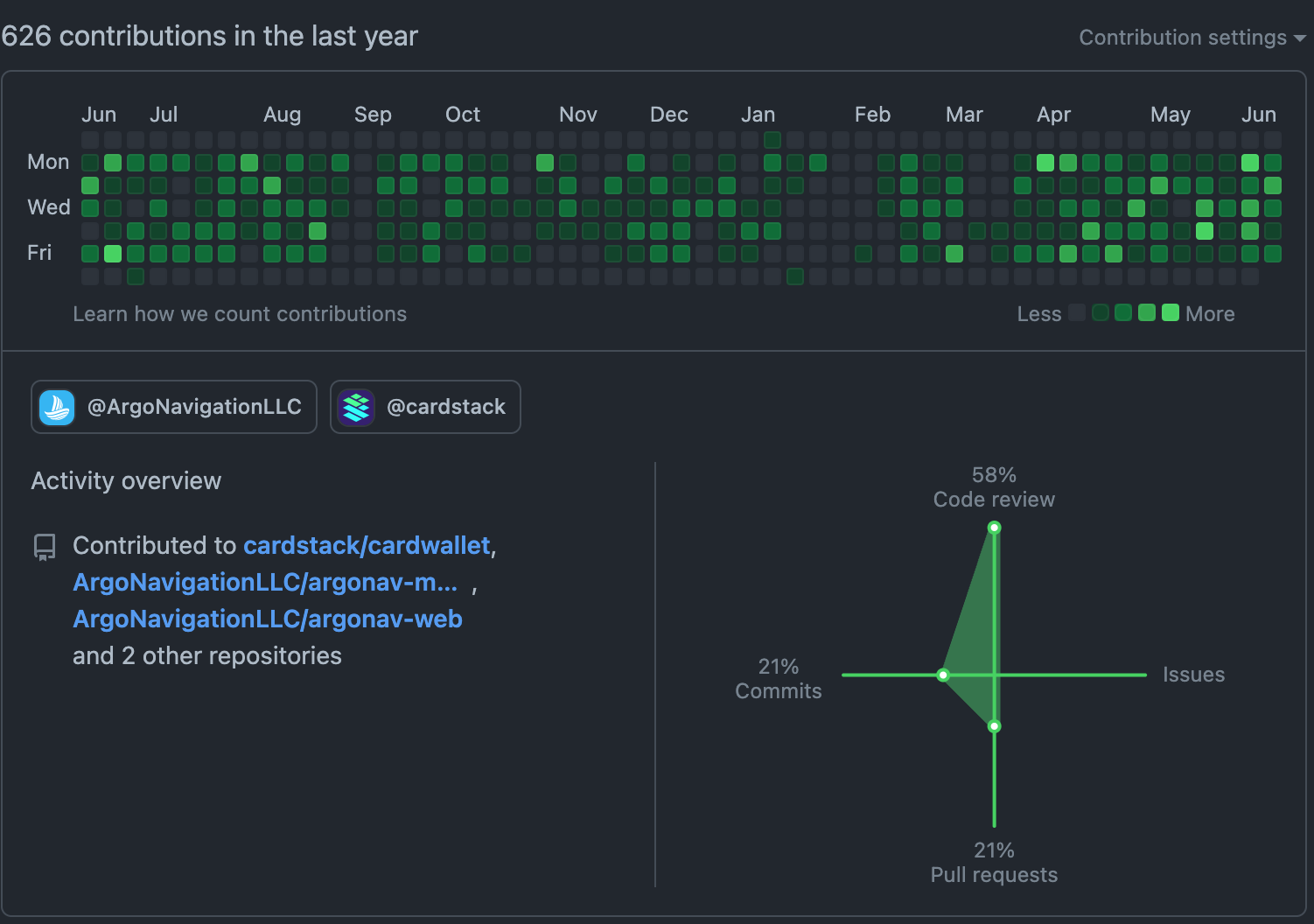The image size is (1314, 924).
Task: Filter activity by @cardstack organization
Action: coord(425,407)
